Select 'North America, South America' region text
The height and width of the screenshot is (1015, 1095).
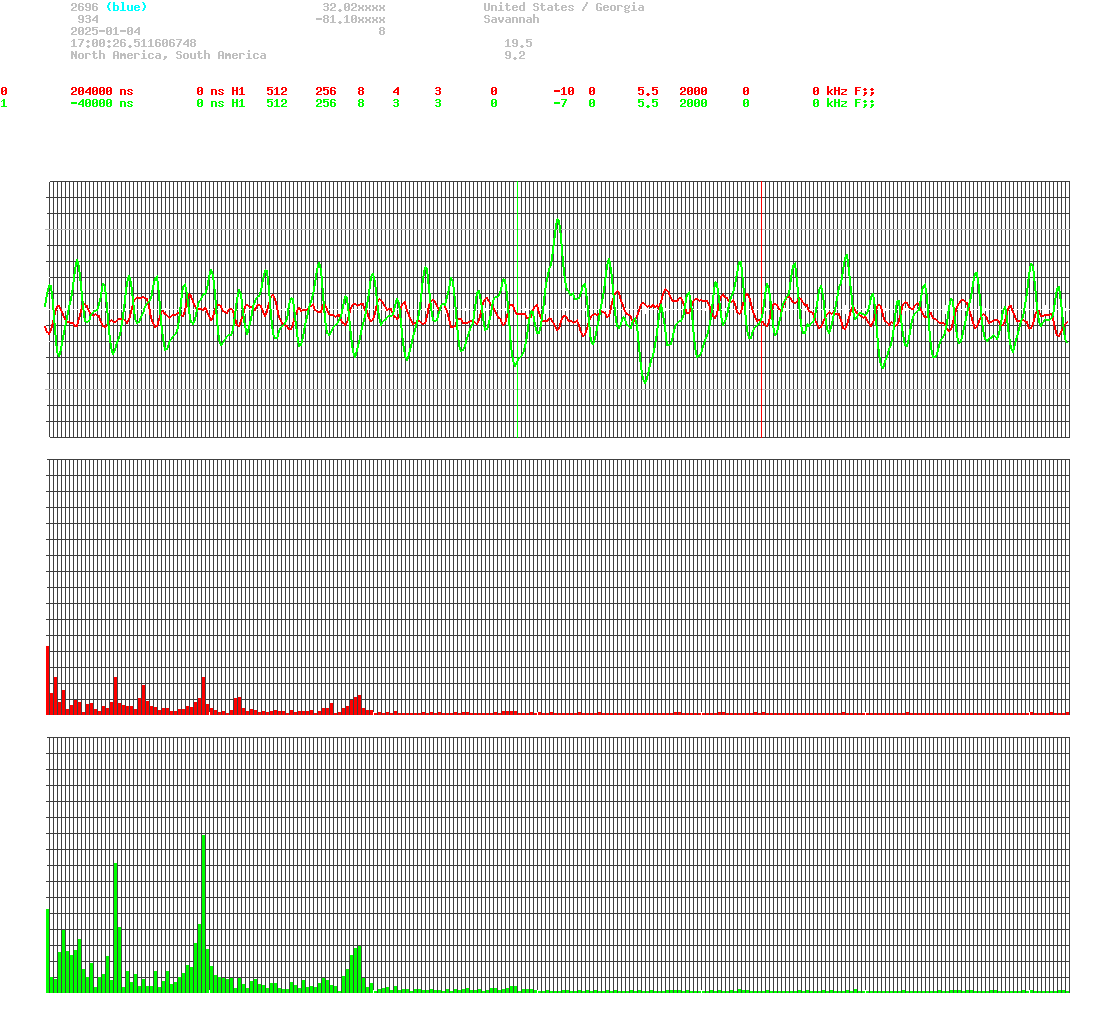[x=168, y=55]
